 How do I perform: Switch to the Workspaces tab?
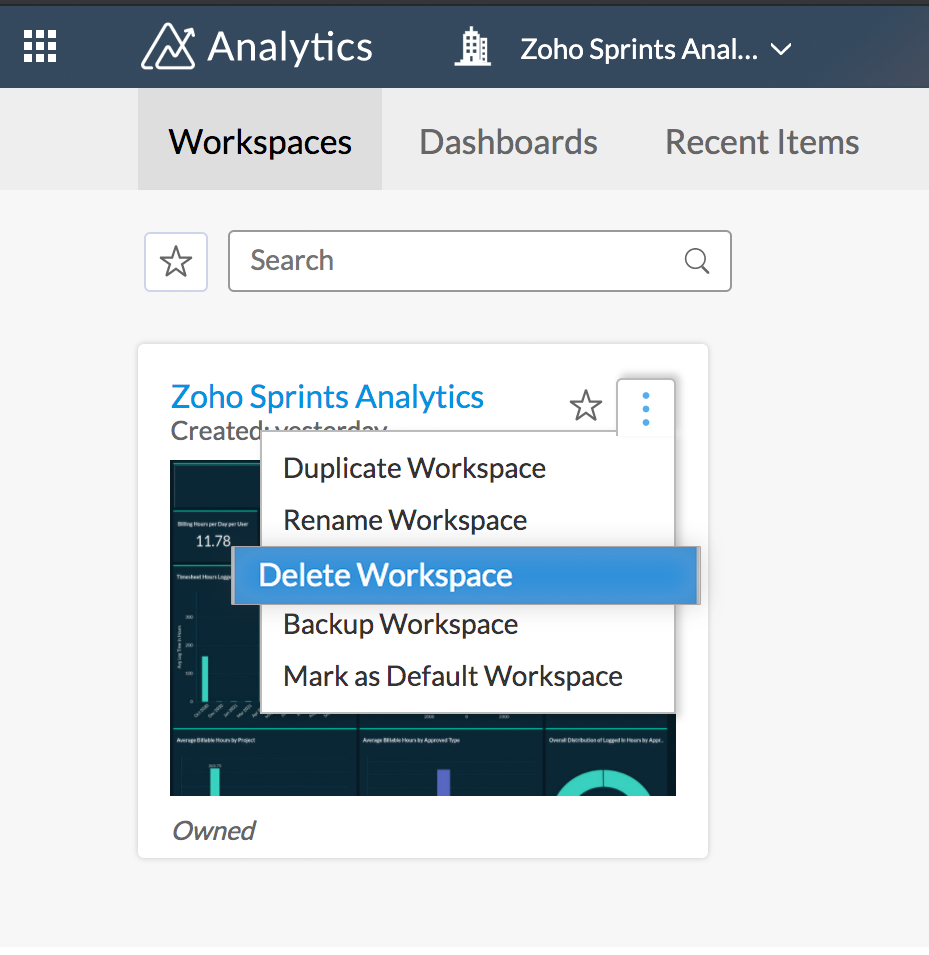tap(260, 141)
